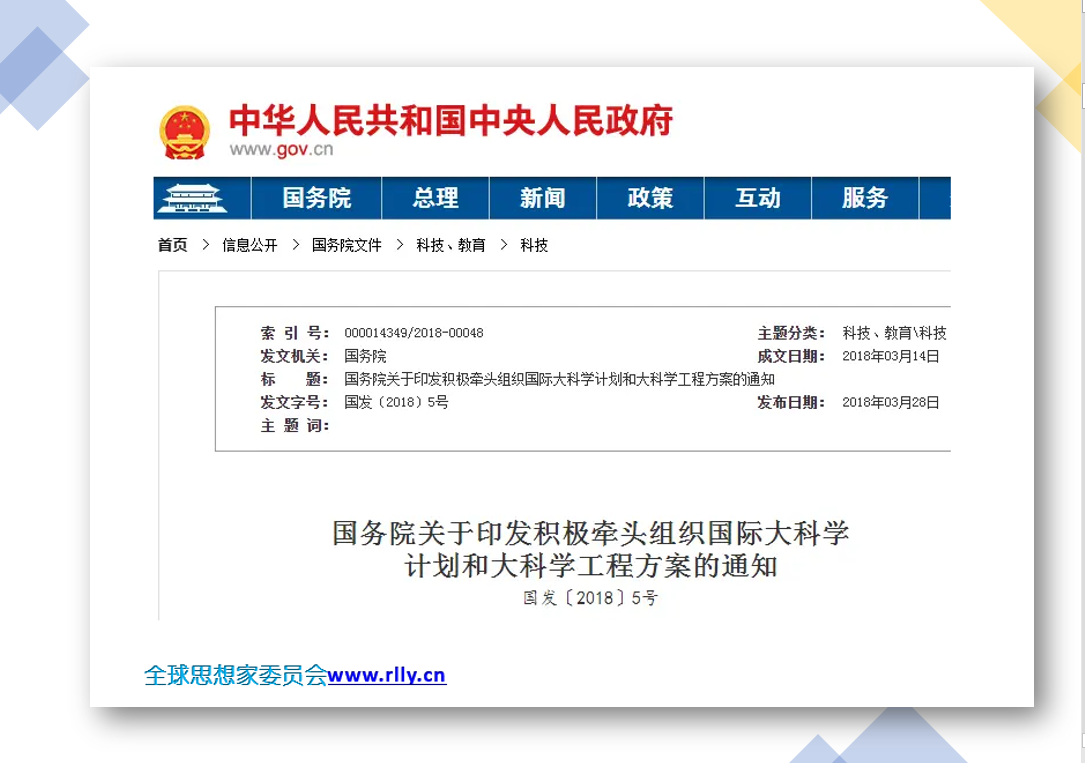Image resolution: width=1085 pixels, height=763 pixels.
Task: Select topic category 科技、教育\科技
Action: (894, 333)
